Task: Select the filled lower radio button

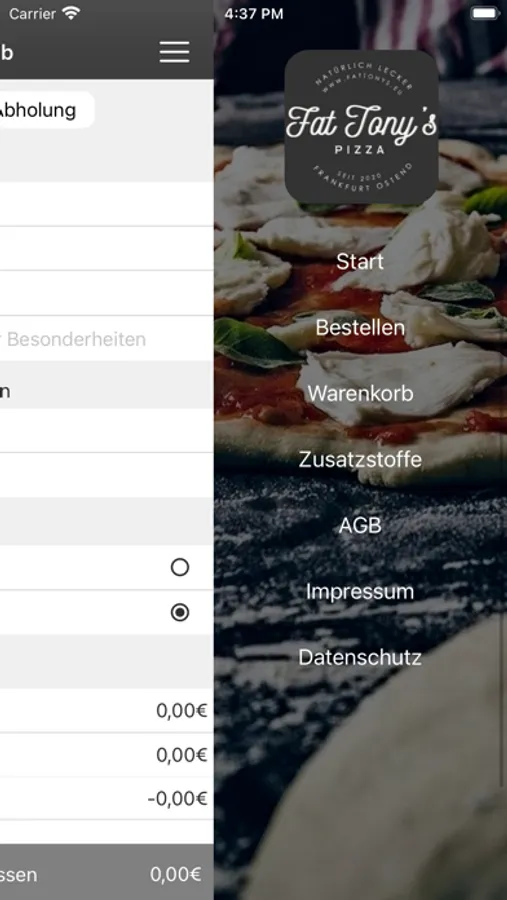Action: (x=180, y=612)
